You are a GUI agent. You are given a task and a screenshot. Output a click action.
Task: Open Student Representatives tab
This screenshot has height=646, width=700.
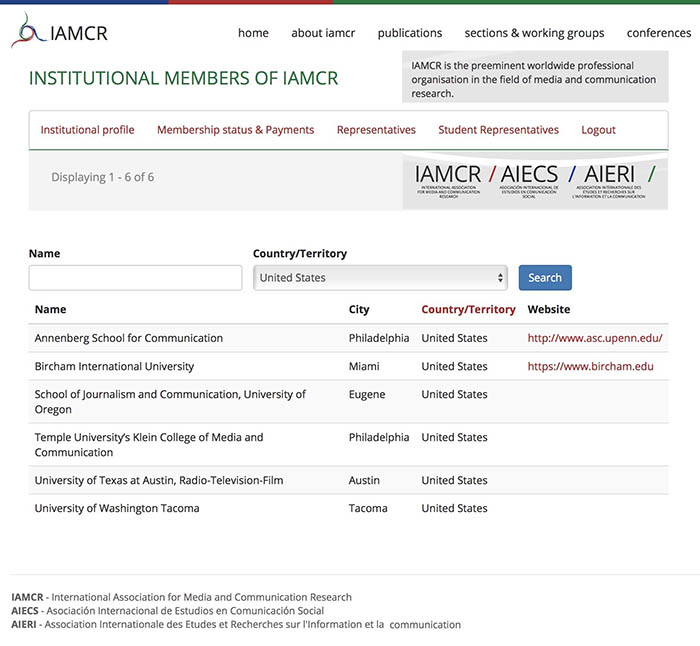click(498, 130)
